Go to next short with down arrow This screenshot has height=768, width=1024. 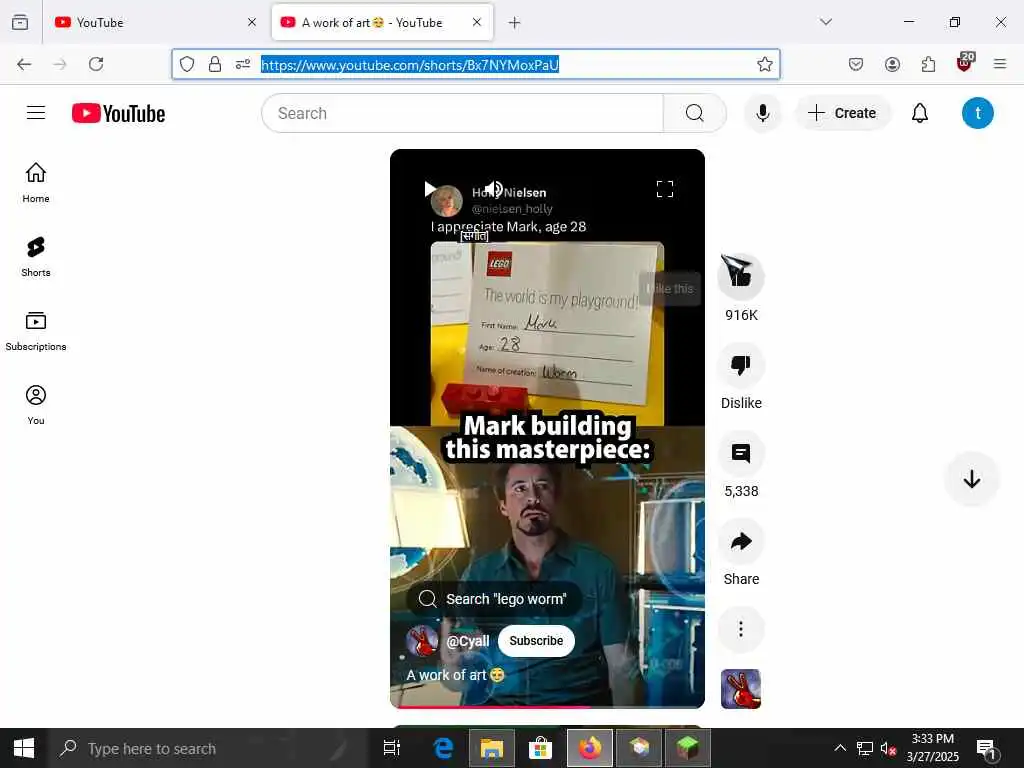[x=971, y=479]
